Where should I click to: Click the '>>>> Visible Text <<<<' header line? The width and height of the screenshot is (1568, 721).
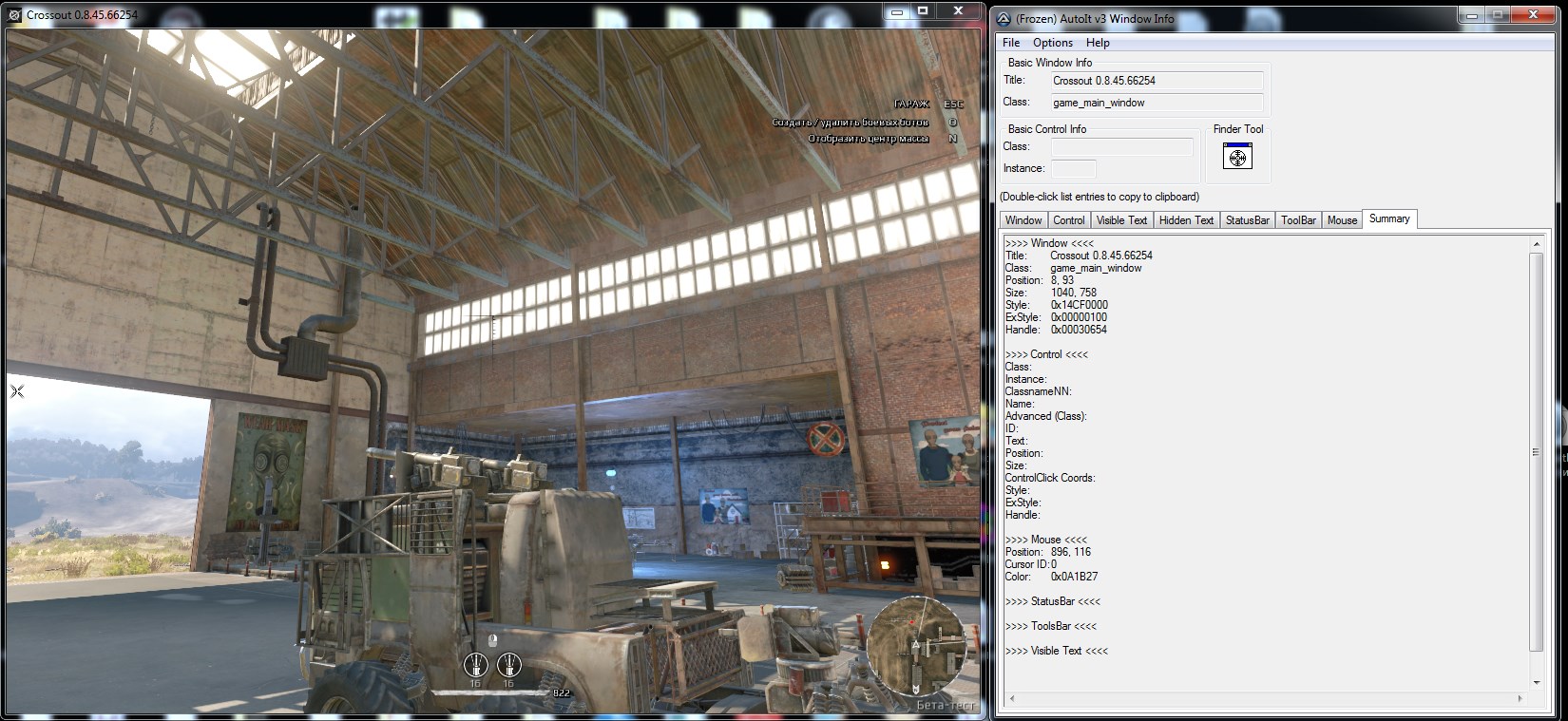(1057, 651)
